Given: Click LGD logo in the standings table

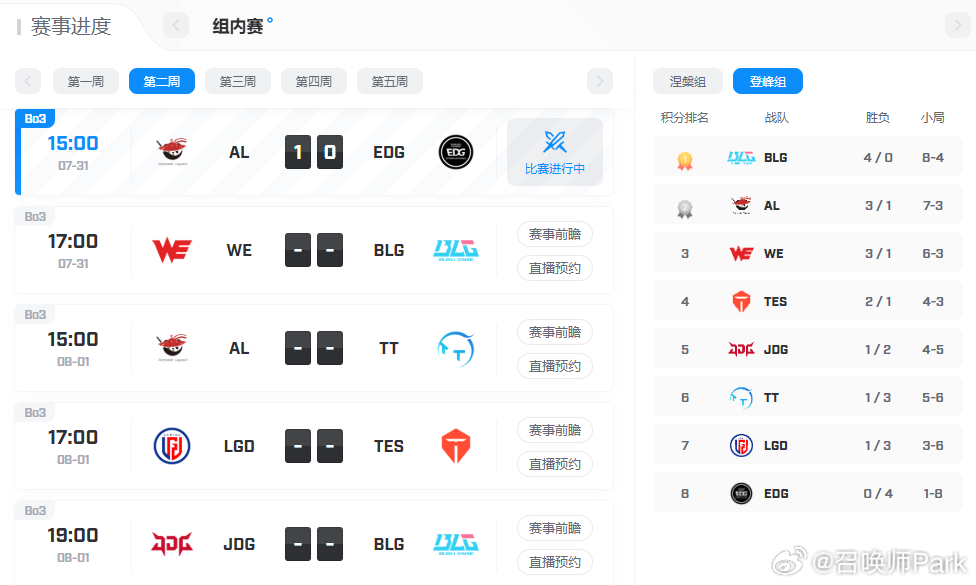Looking at the screenshot, I should tap(741, 446).
